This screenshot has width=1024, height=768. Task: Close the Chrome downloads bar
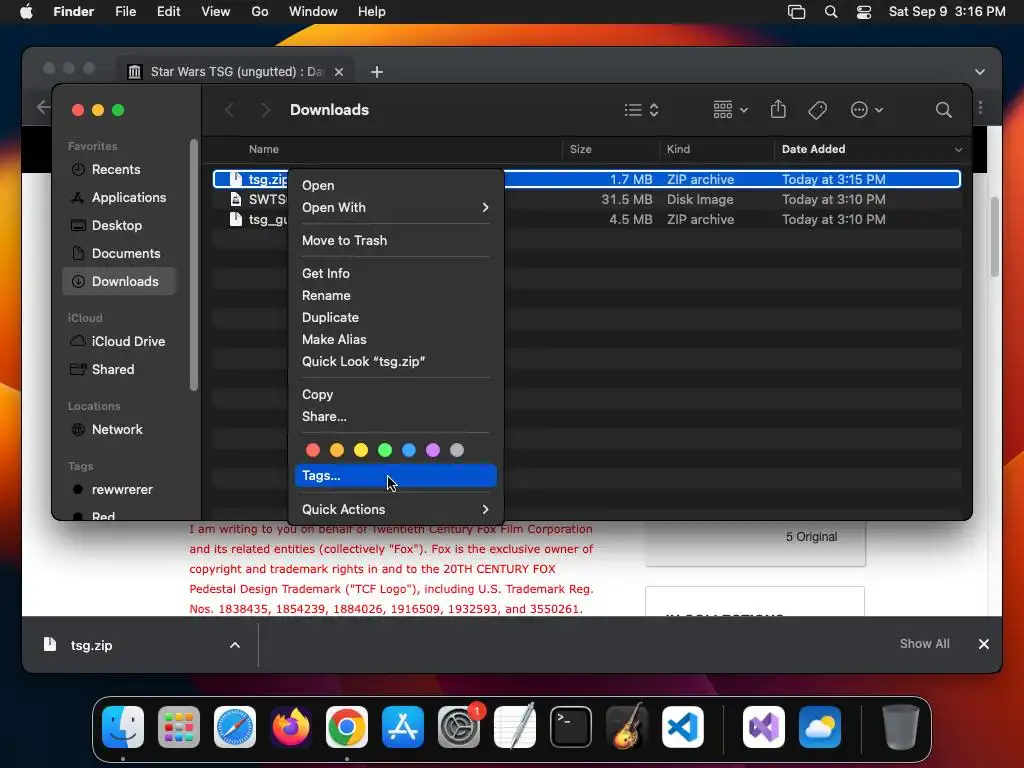[984, 644]
